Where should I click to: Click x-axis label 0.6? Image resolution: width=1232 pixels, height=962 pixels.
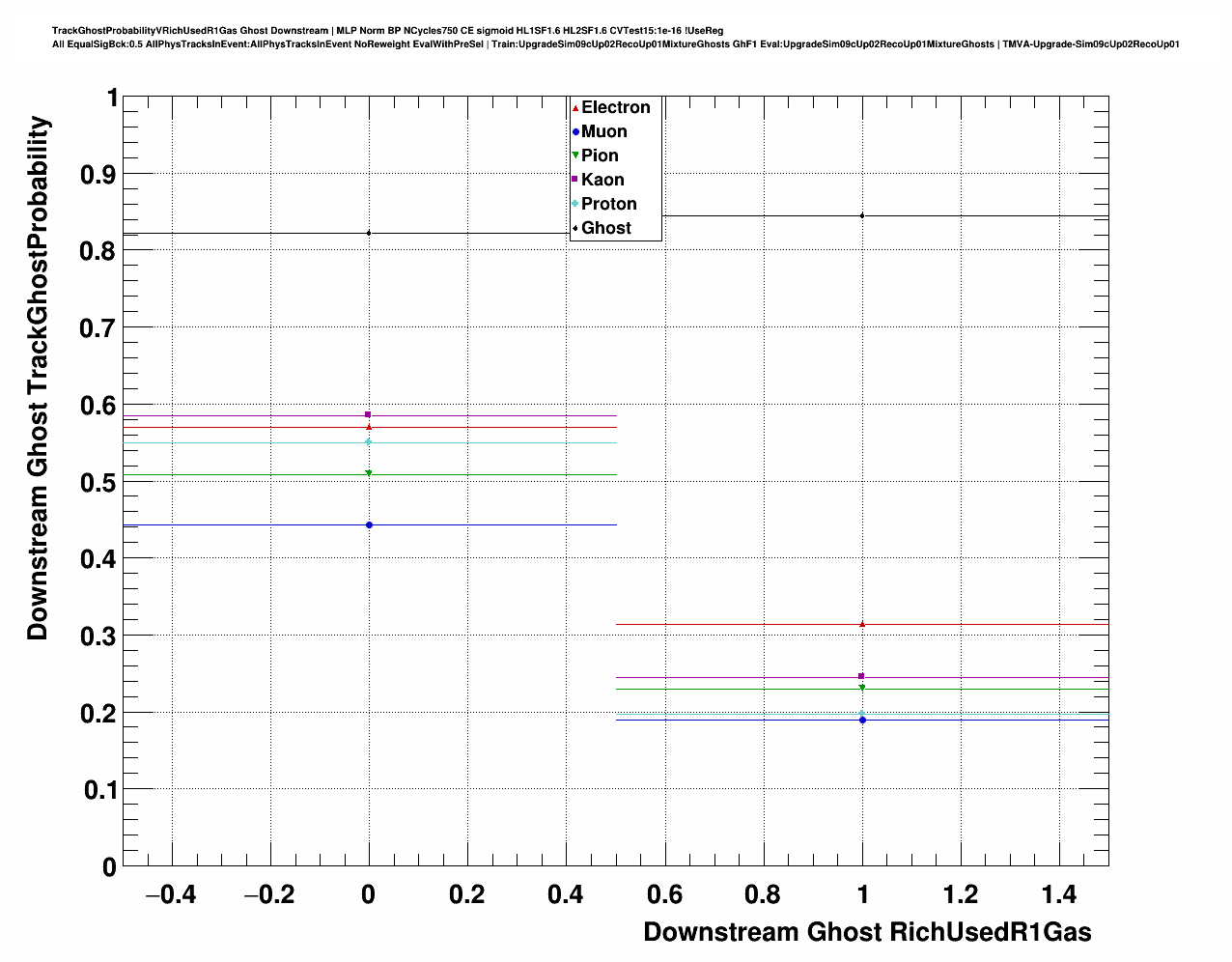(664, 894)
